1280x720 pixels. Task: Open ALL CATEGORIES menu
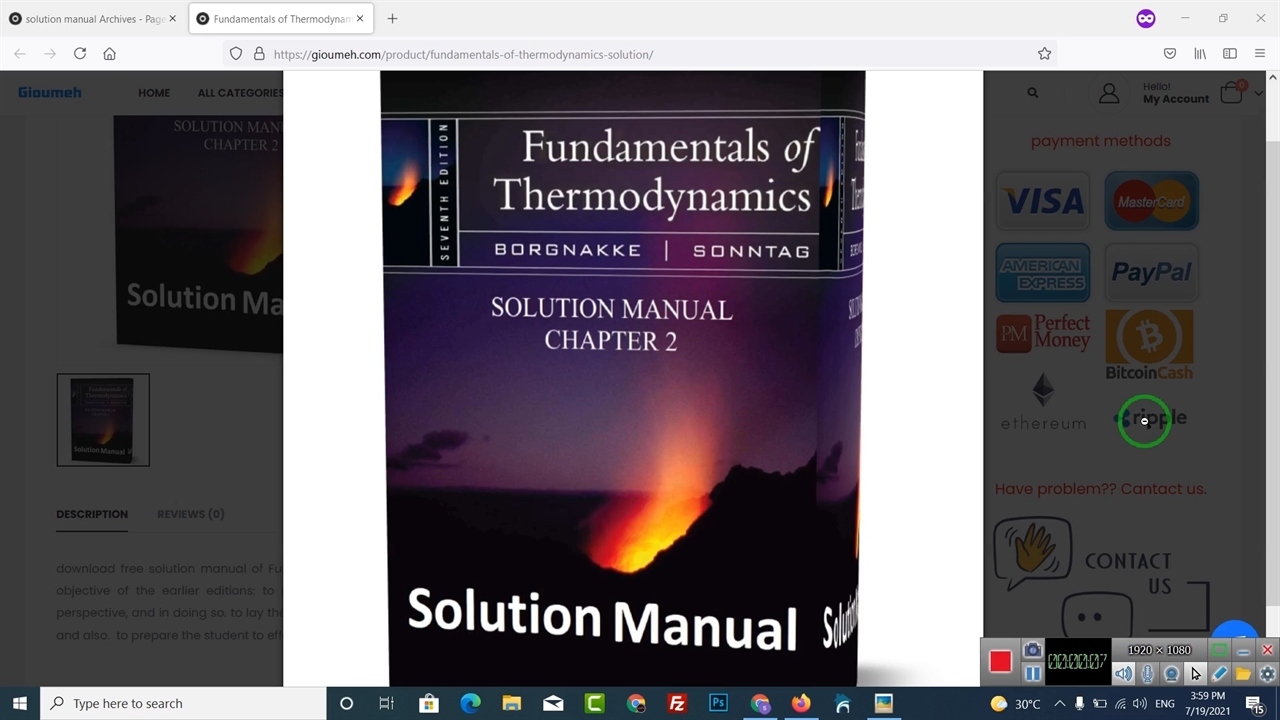pyautogui.click(x=240, y=93)
